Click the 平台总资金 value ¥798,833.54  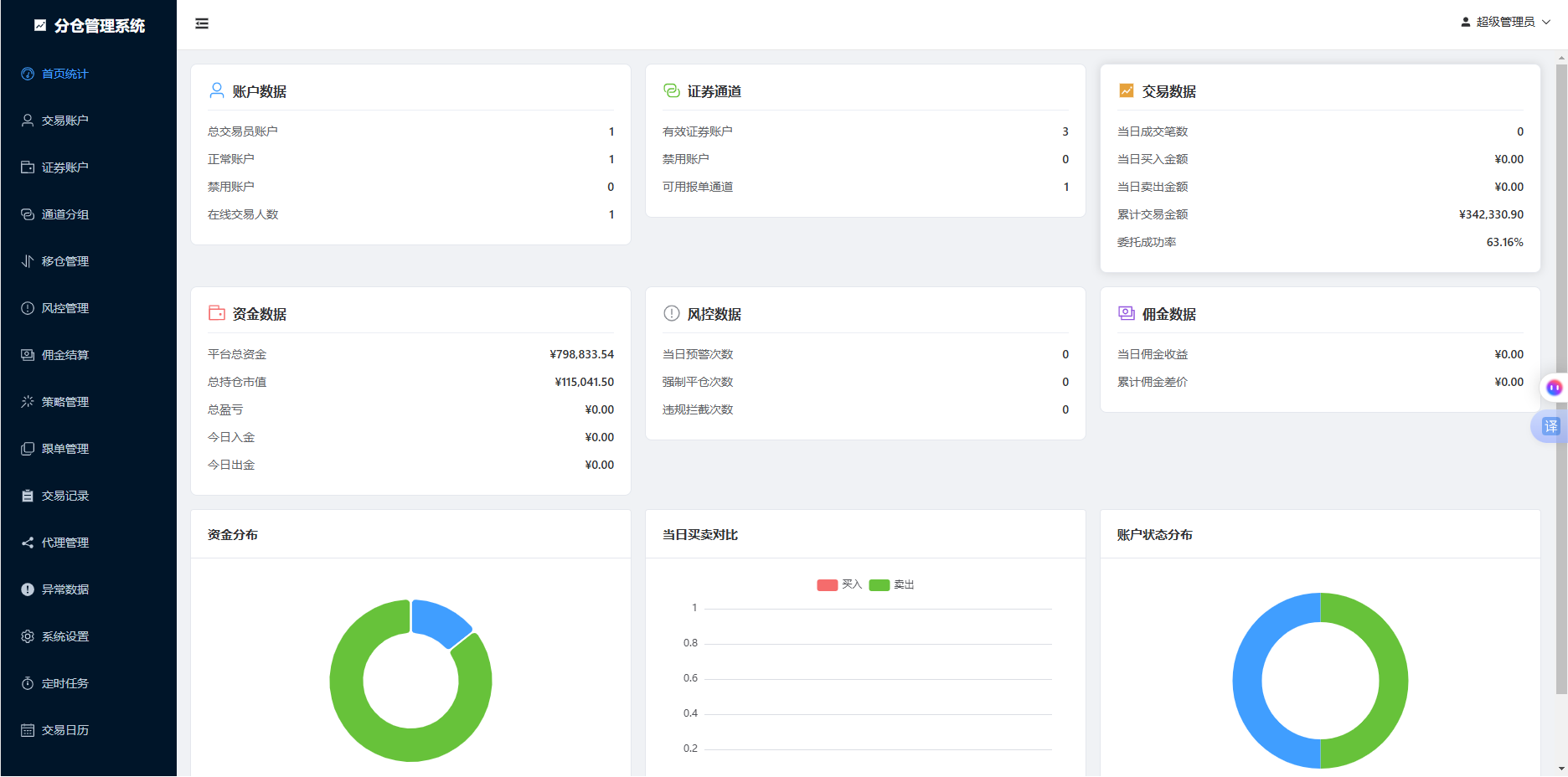(582, 354)
